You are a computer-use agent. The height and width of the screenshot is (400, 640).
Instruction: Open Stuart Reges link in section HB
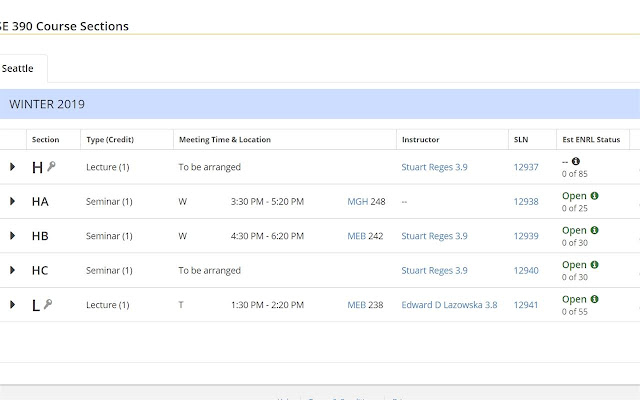pyautogui.click(x=434, y=236)
